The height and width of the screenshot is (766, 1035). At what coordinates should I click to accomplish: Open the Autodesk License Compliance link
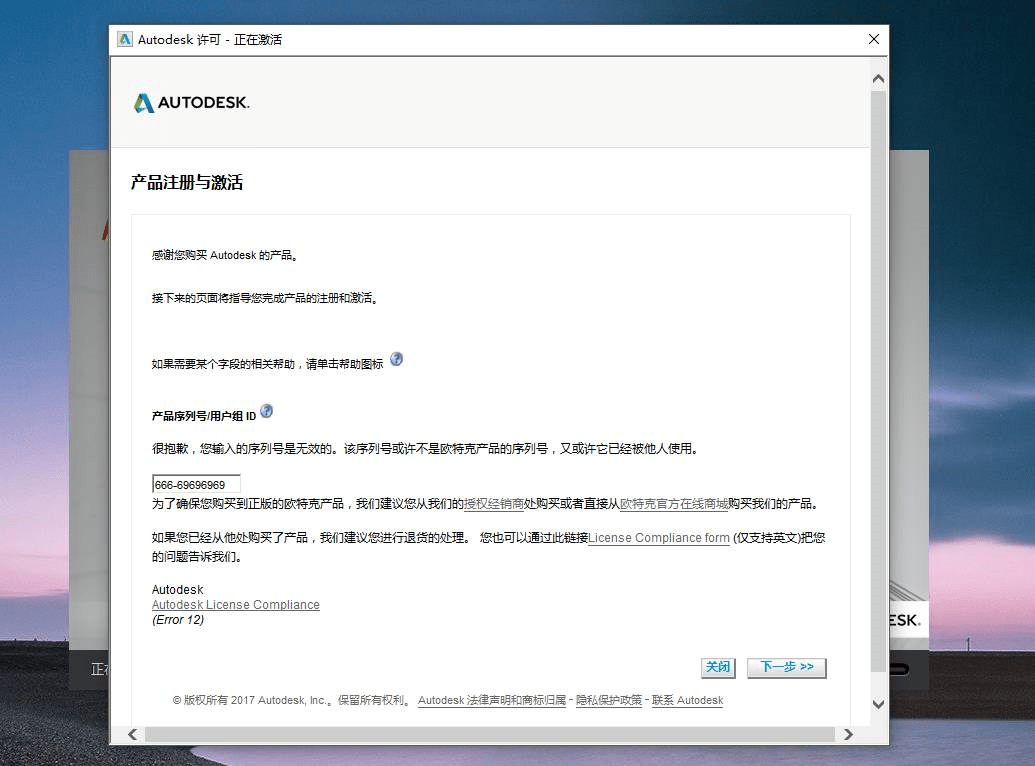click(x=235, y=604)
